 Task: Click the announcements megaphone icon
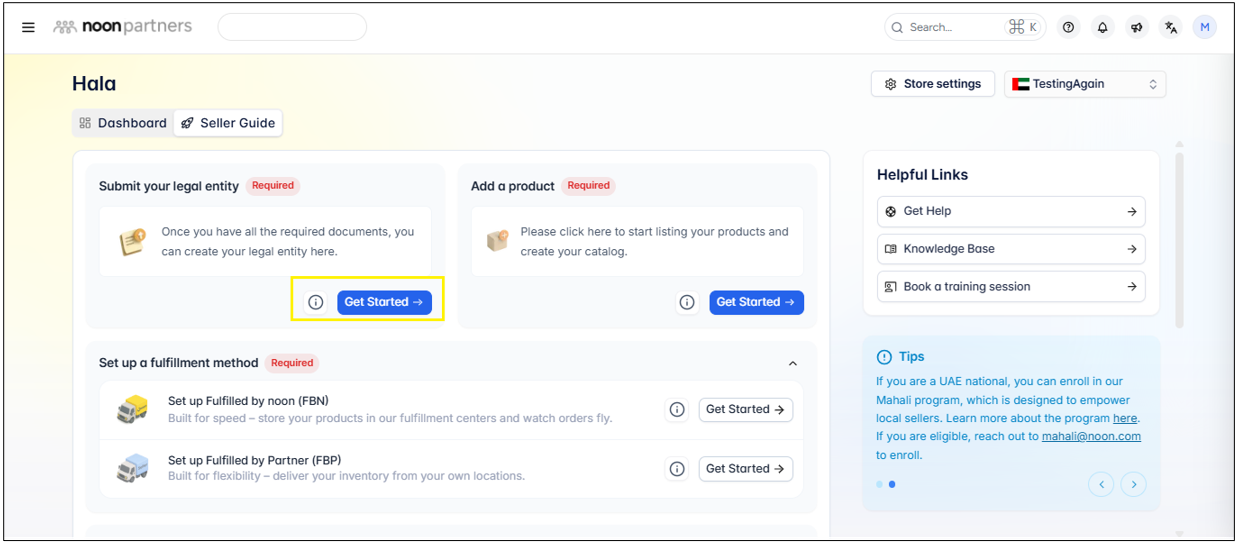point(1137,27)
